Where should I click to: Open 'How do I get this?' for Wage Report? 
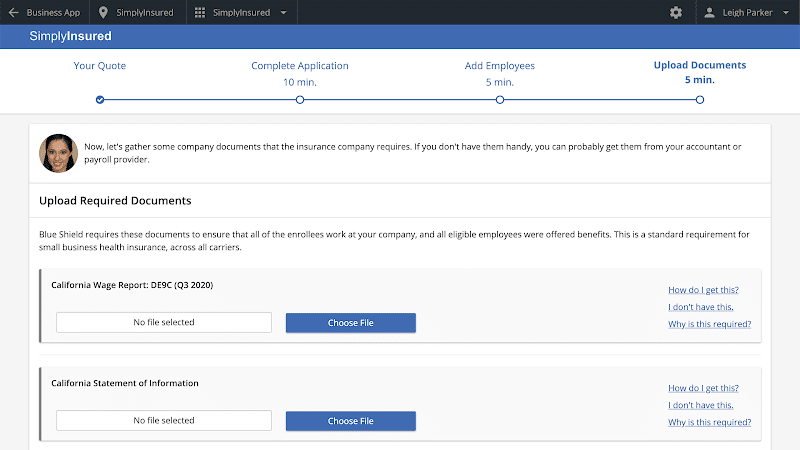[703, 290]
